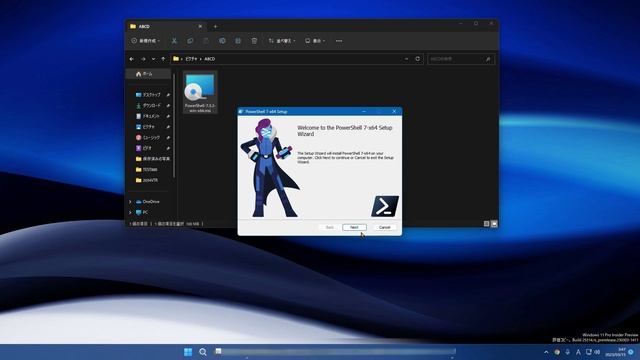
Task: Open the Windows Start menu
Action: point(188,352)
